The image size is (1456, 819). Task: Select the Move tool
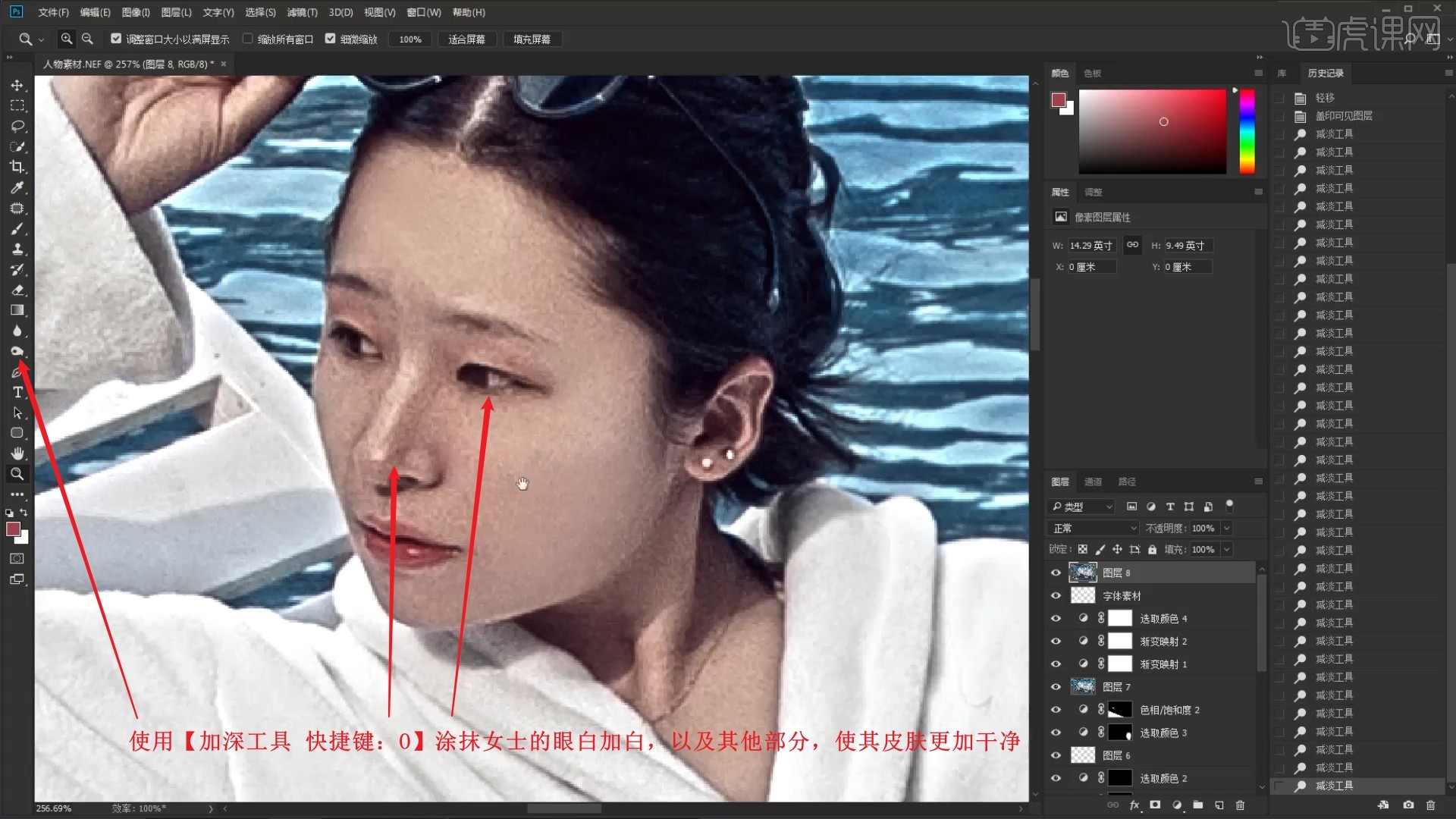17,86
